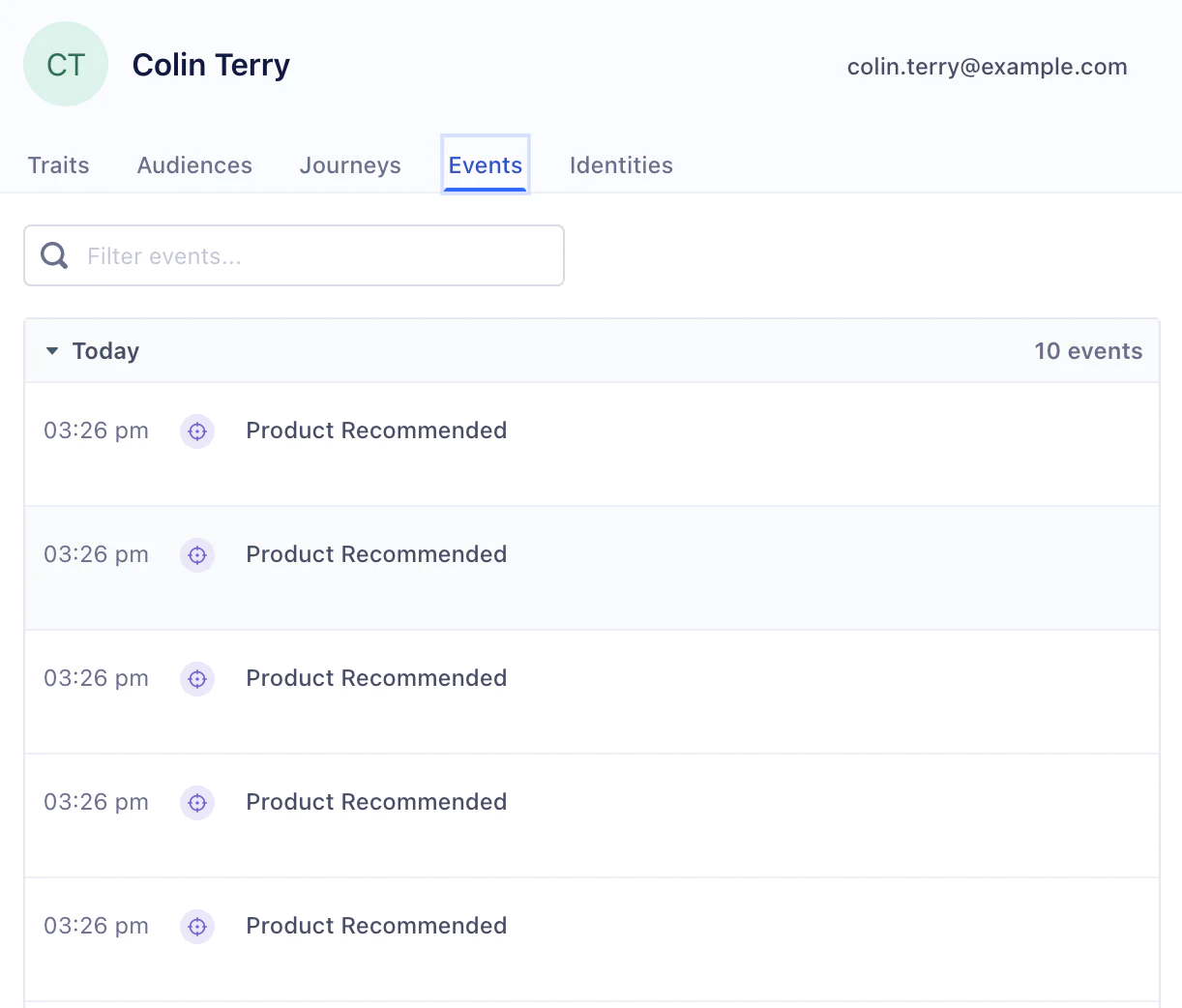The height and width of the screenshot is (1008, 1182).
Task: Collapse the Today events group
Action: 51,351
